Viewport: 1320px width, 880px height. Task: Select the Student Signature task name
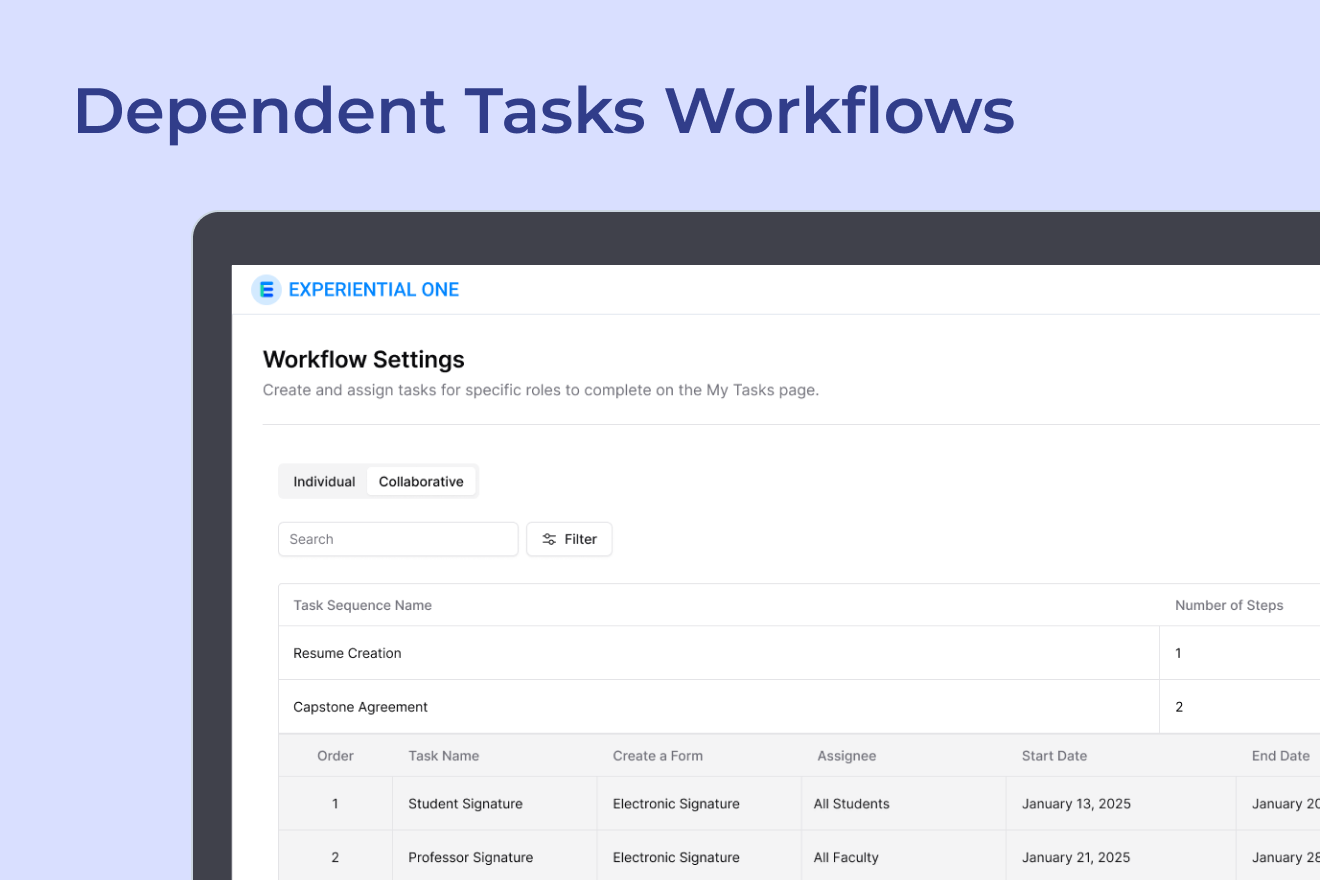coord(465,804)
